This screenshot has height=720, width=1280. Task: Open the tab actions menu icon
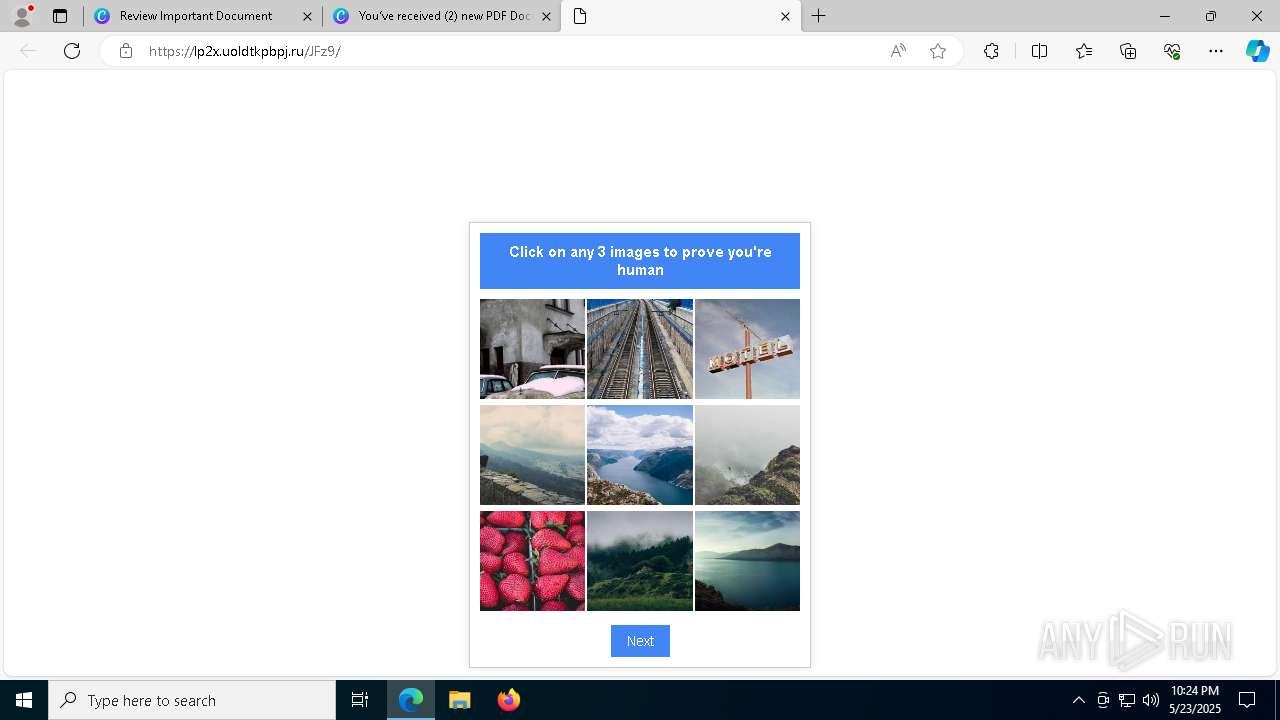[60, 16]
